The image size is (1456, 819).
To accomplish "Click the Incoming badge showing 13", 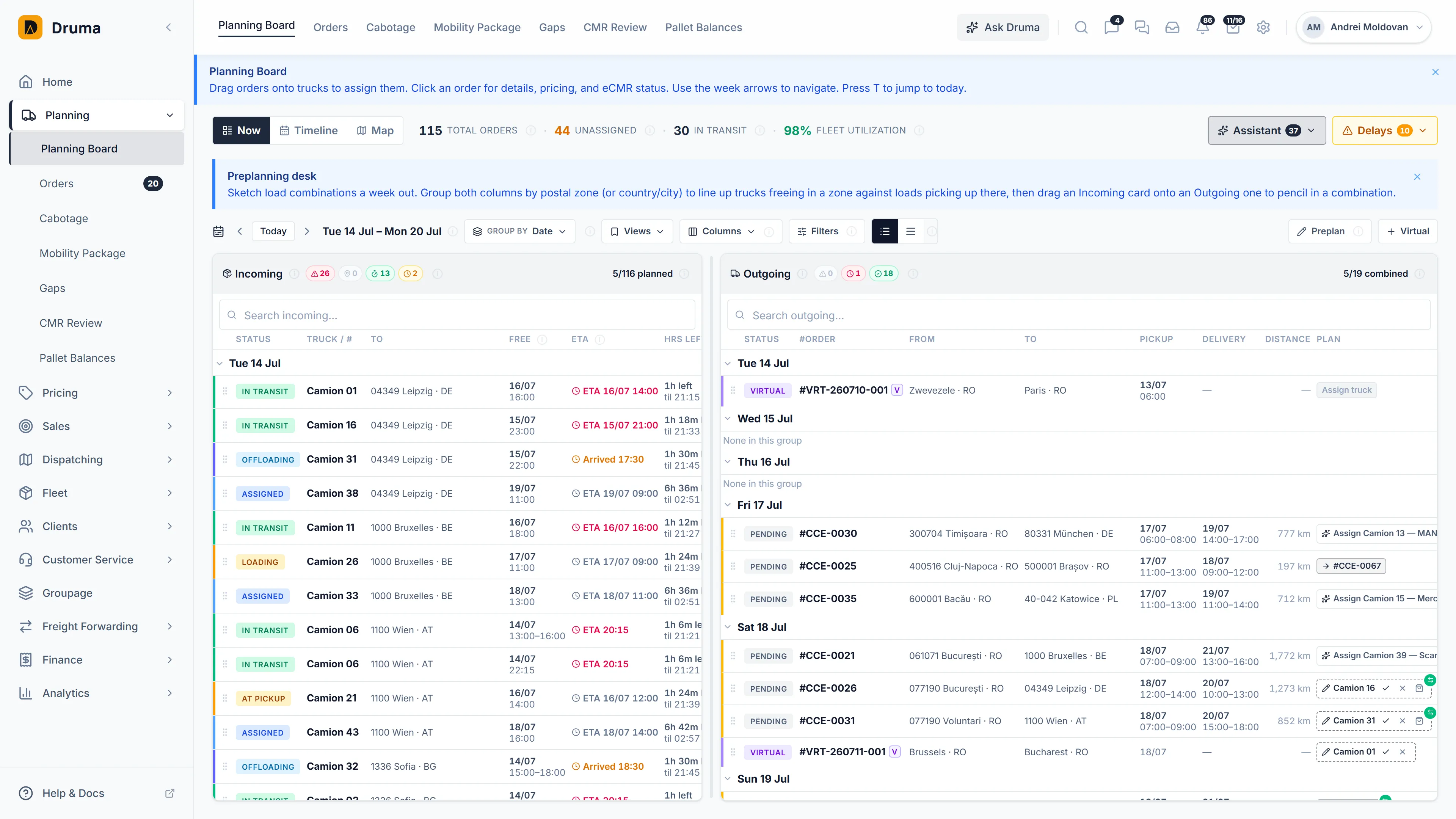I will [380, 273].
